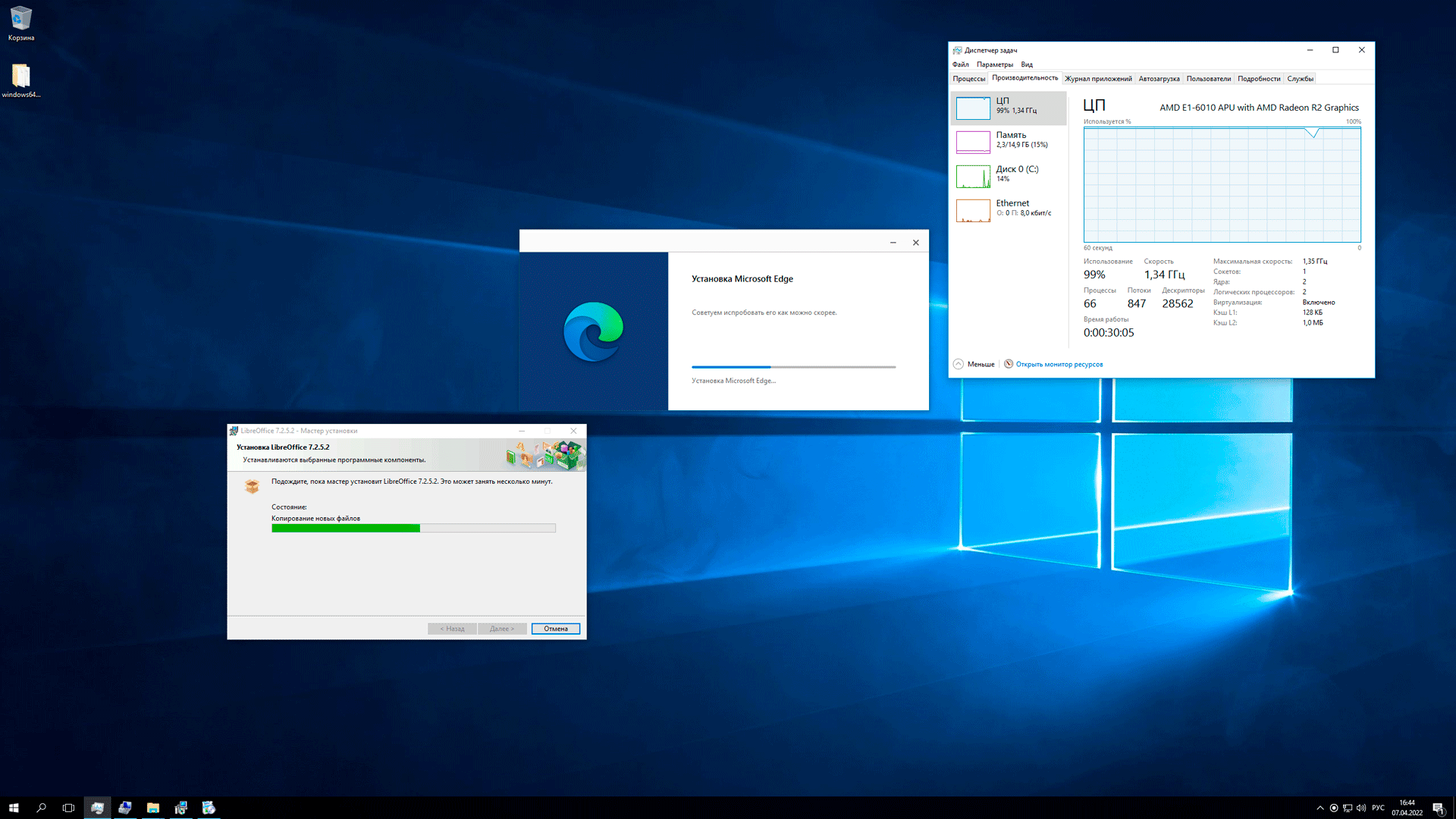The height and width of the screenshot is (819, 1456).
Task: Open File Explorer from the taskbar
Action: tap(153, 808)
